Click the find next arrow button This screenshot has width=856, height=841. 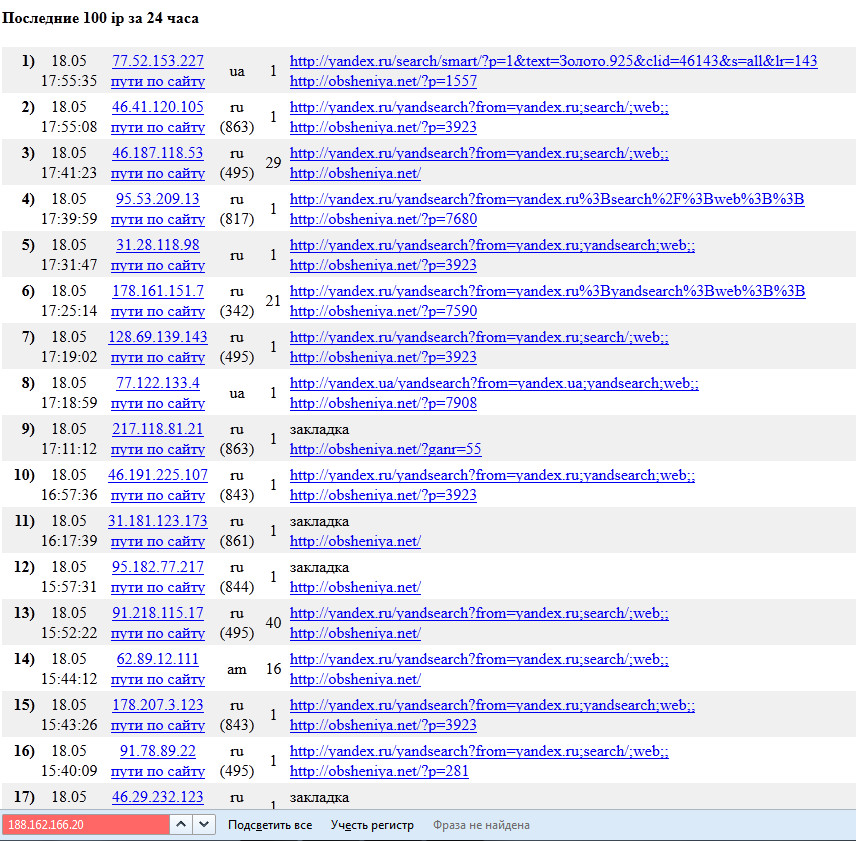coord(204,824)
